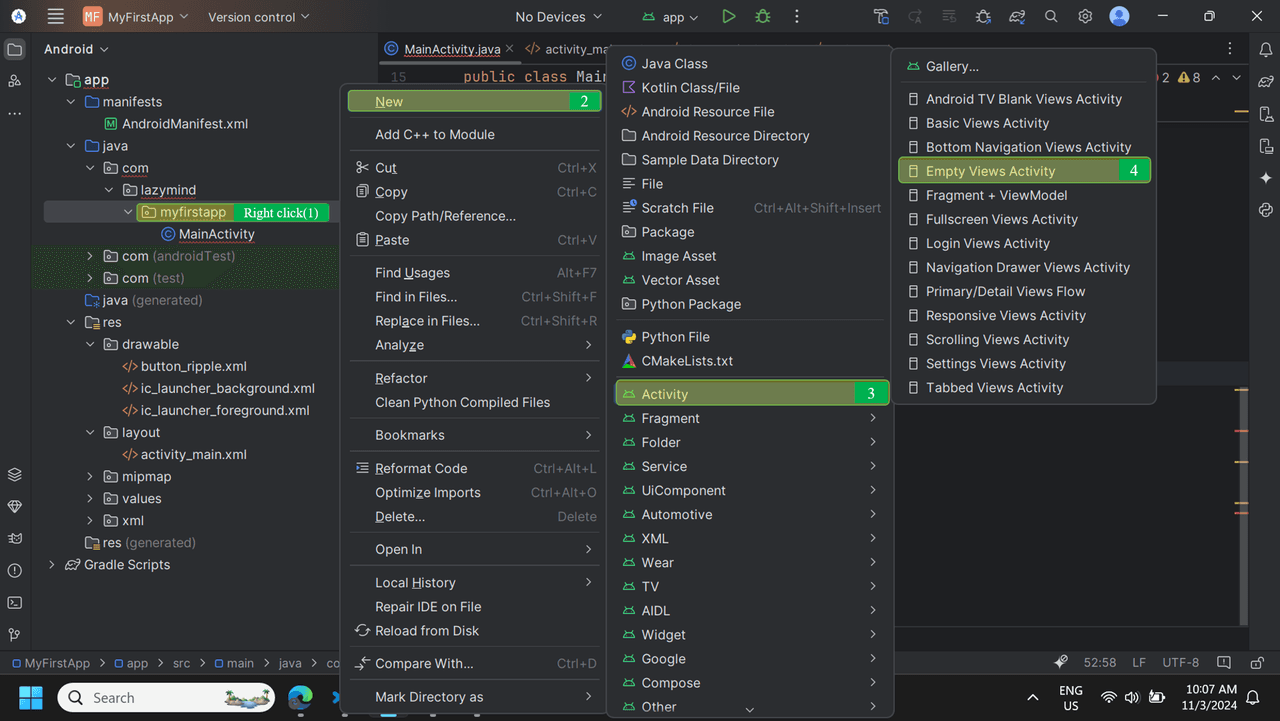
Task: Select Find Usages menu entry
Action: pyautogui.click(x=474, y=272)
